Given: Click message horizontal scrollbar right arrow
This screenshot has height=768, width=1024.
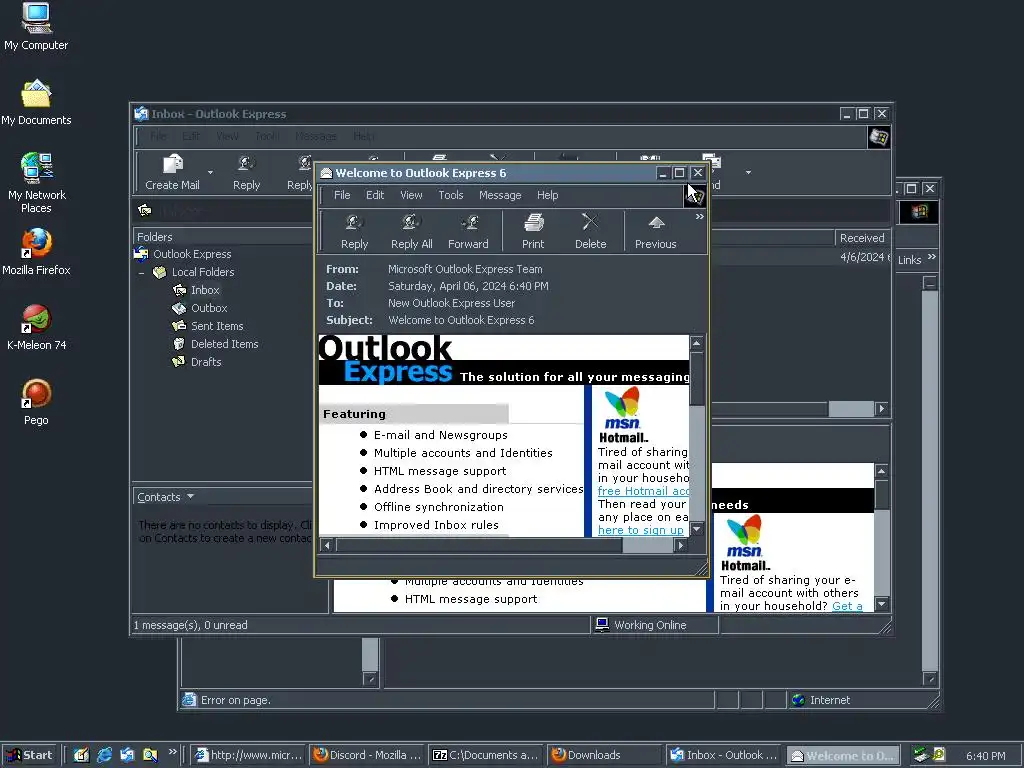Looking at the screenshot, I should pyautogui.click(x=681, y=545).
